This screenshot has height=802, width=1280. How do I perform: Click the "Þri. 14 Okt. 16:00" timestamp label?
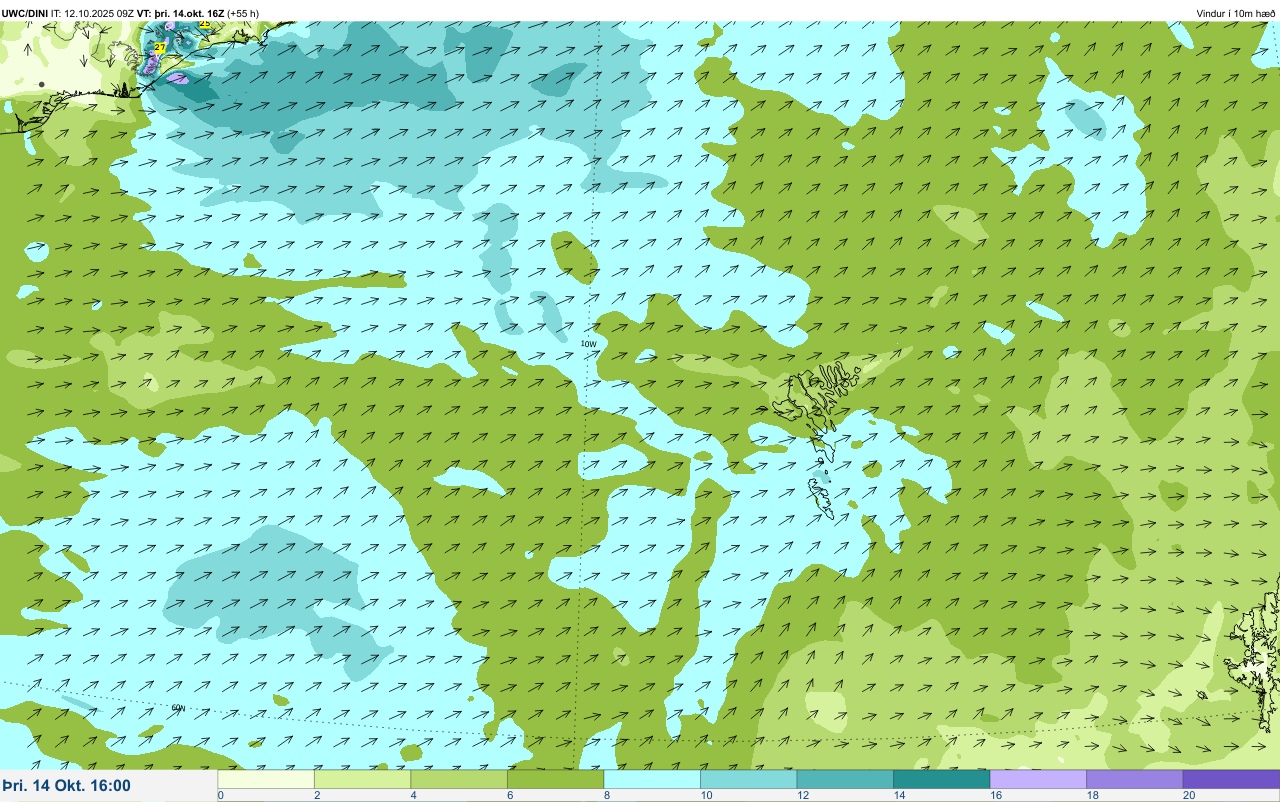coord(67,785)
